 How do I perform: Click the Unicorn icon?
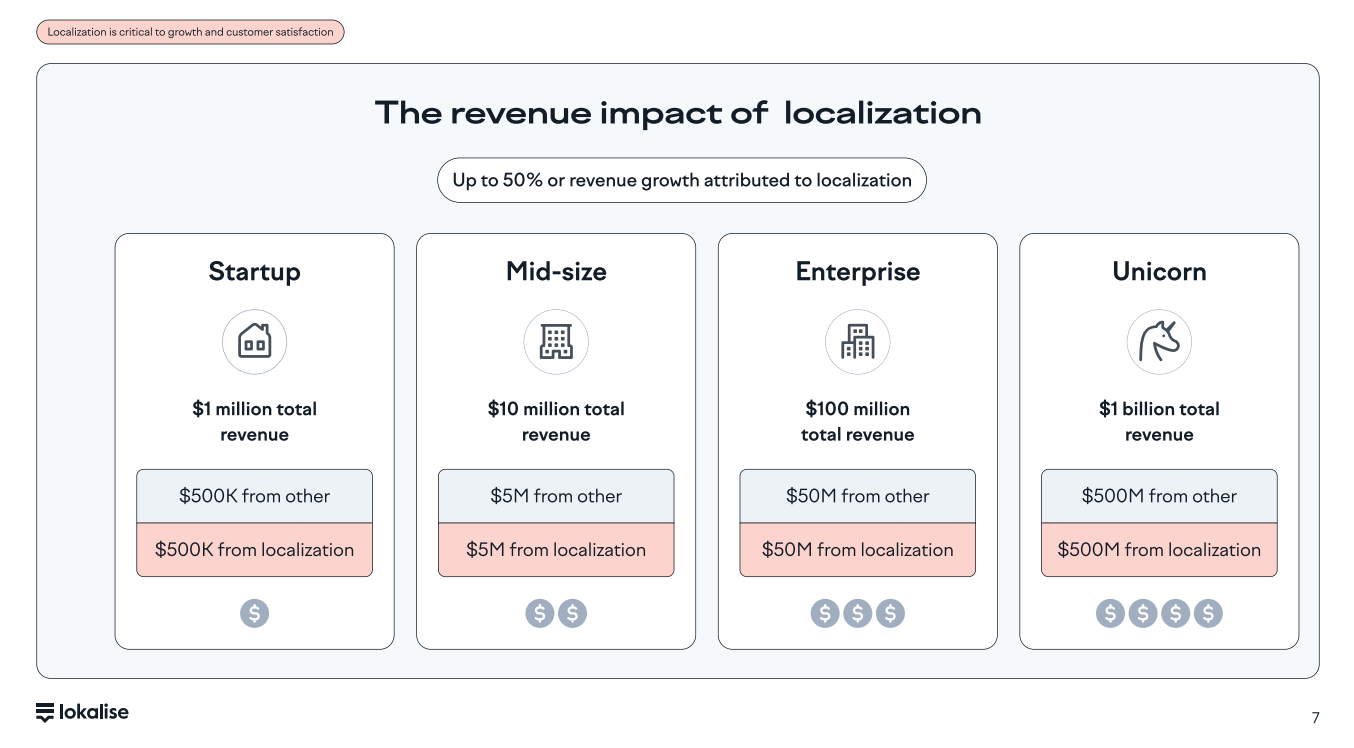click(x=1159, y=341)
